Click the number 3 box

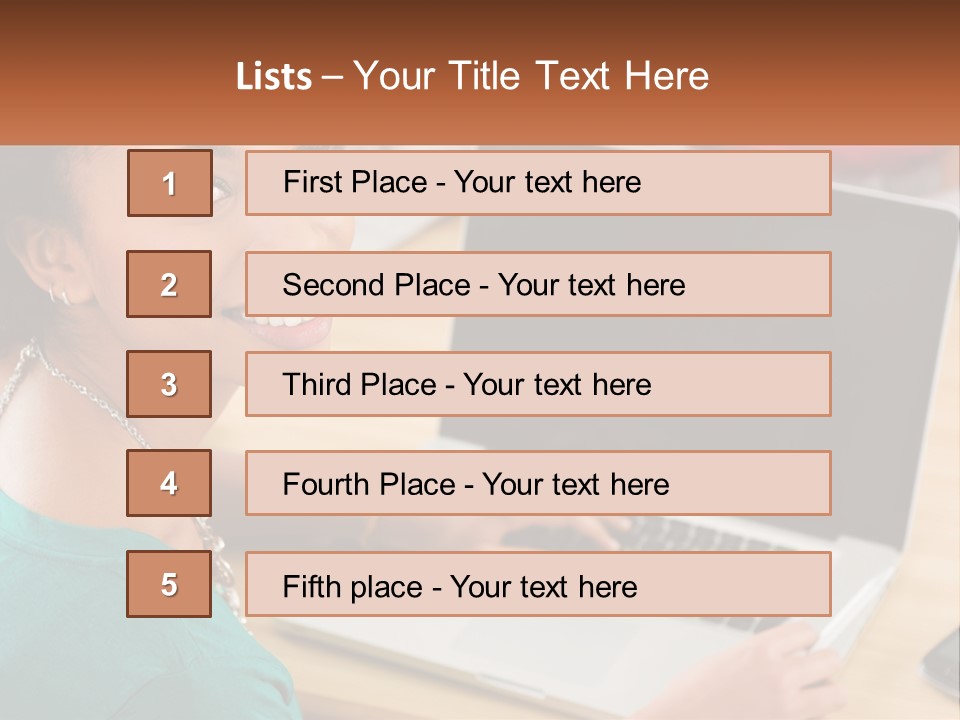[x=169, y=384]
